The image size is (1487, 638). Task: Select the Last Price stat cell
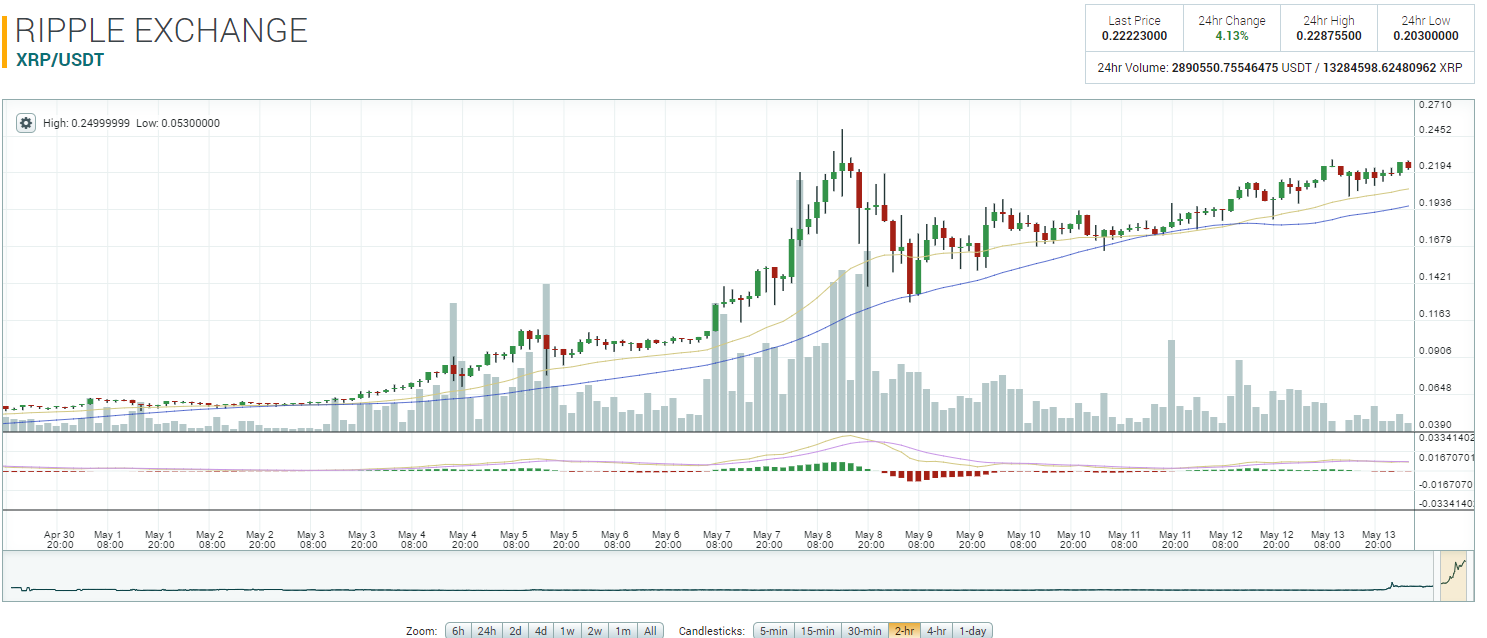1134,28
